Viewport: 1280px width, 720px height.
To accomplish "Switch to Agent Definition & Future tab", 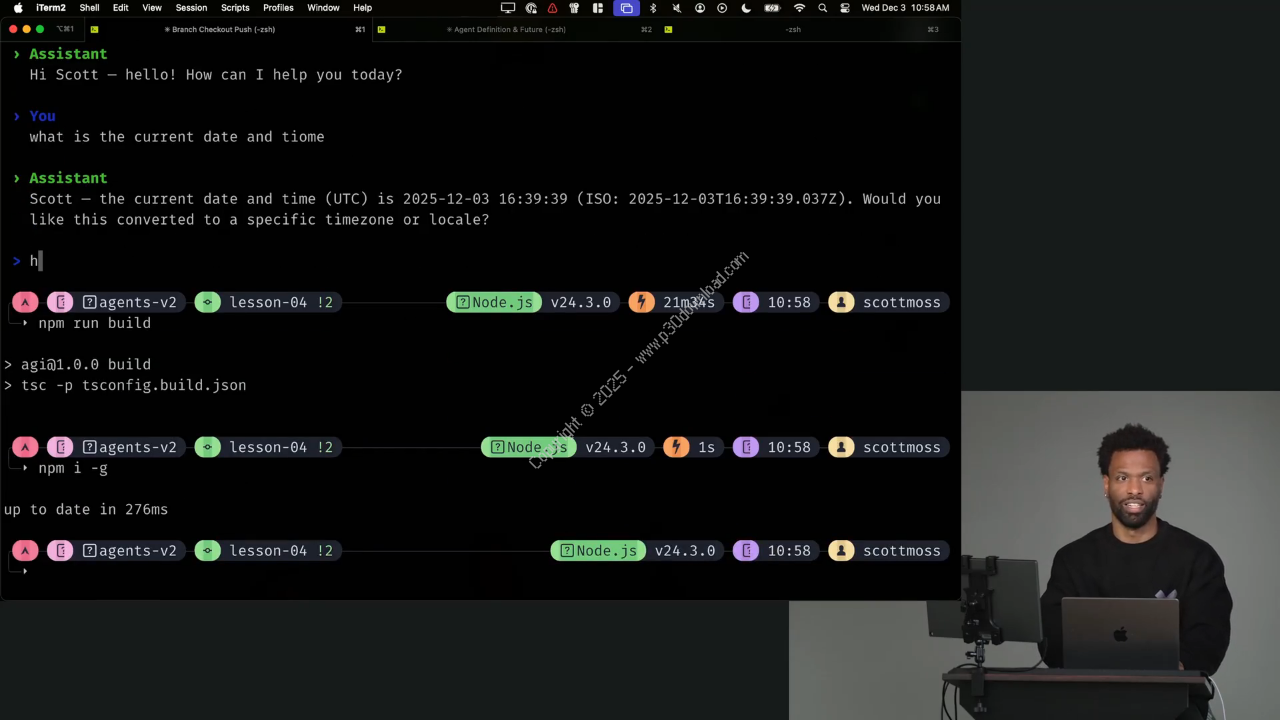I will (509, 29).
